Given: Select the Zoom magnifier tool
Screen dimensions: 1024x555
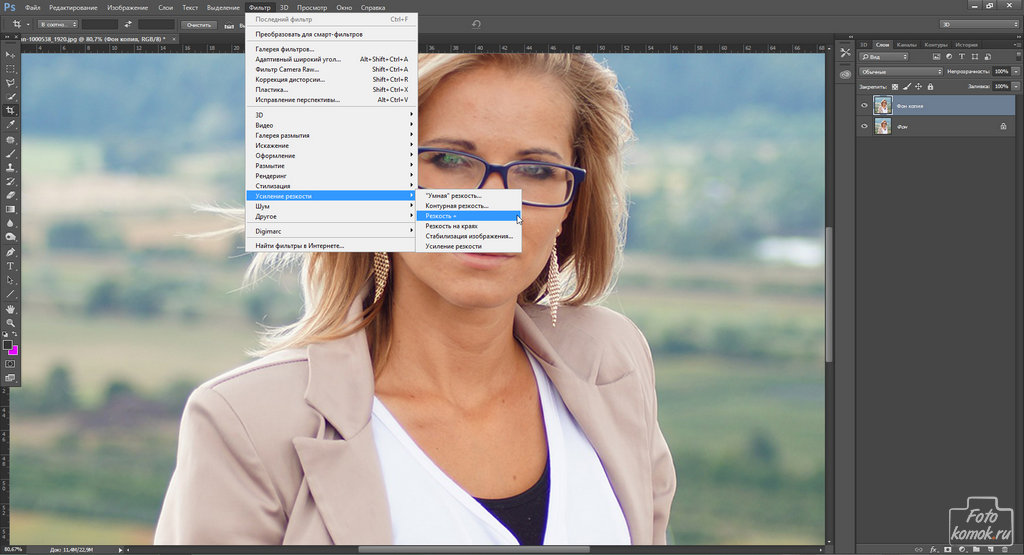Looking at the screenshot, I should [x=10, y=323].
